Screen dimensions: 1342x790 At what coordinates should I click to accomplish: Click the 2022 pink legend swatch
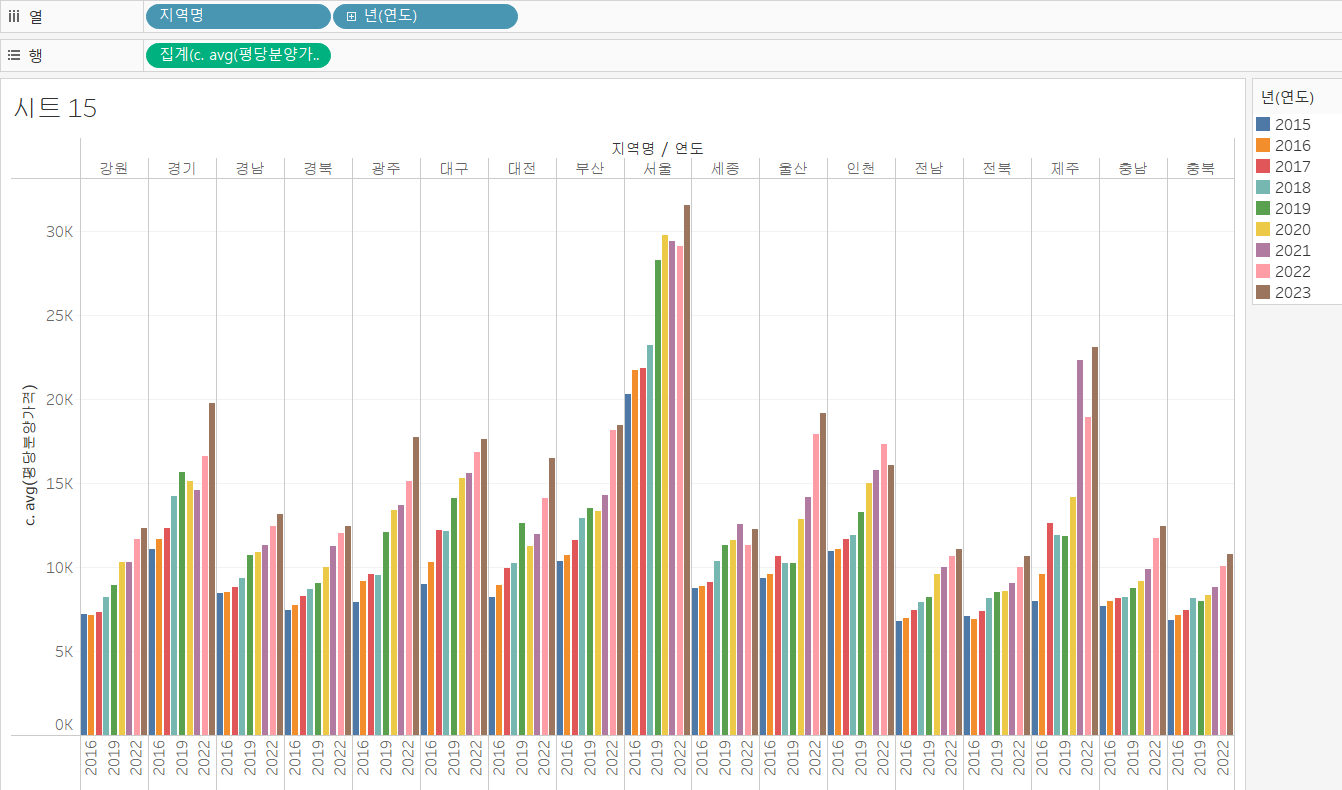click(x=1262, y=271)
